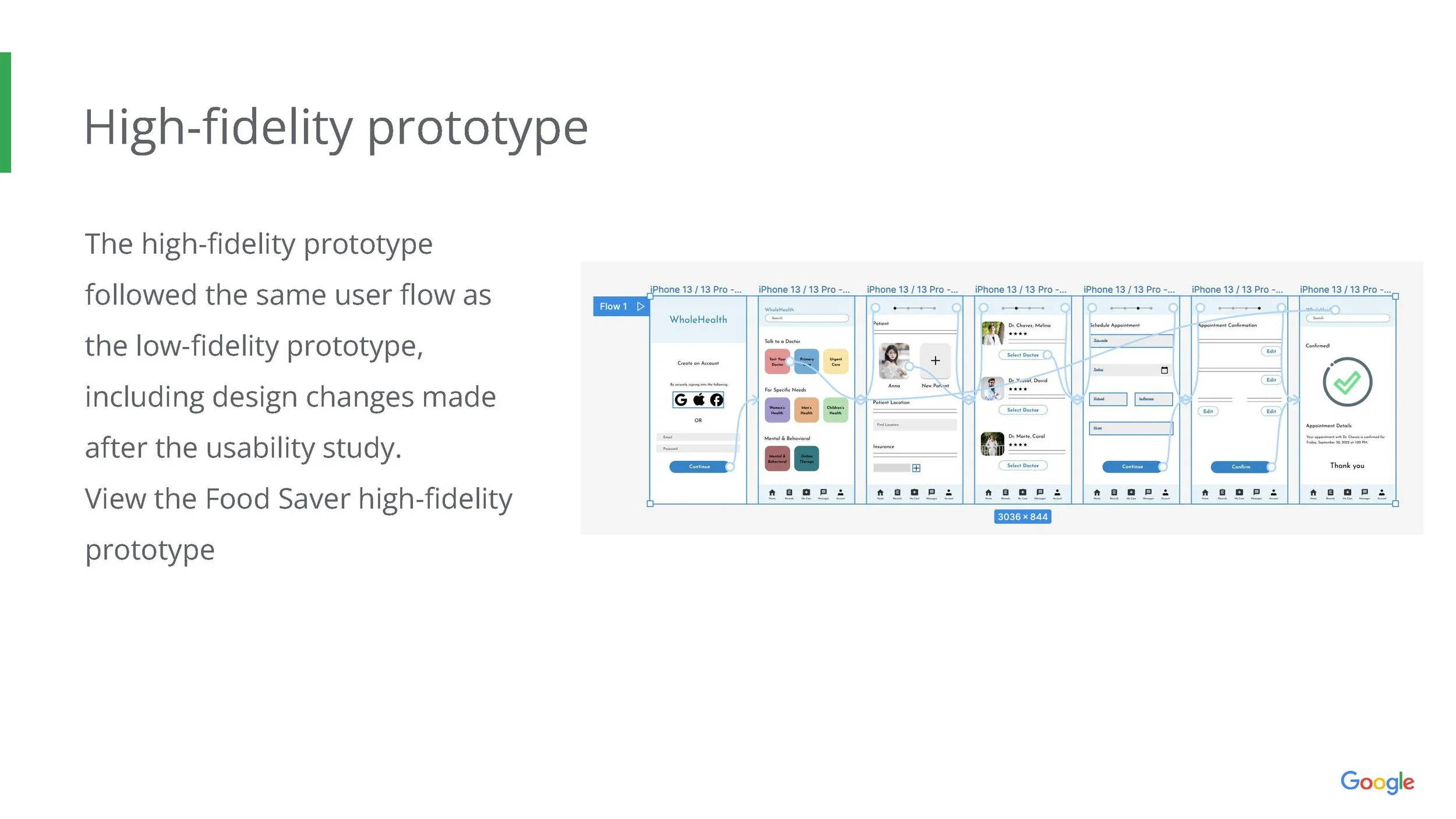The height and width of the screenshot is (819, 1456).
Task: Select the Text Your Doctor tile
Action: pyautogui.click(x=777, y=361)
